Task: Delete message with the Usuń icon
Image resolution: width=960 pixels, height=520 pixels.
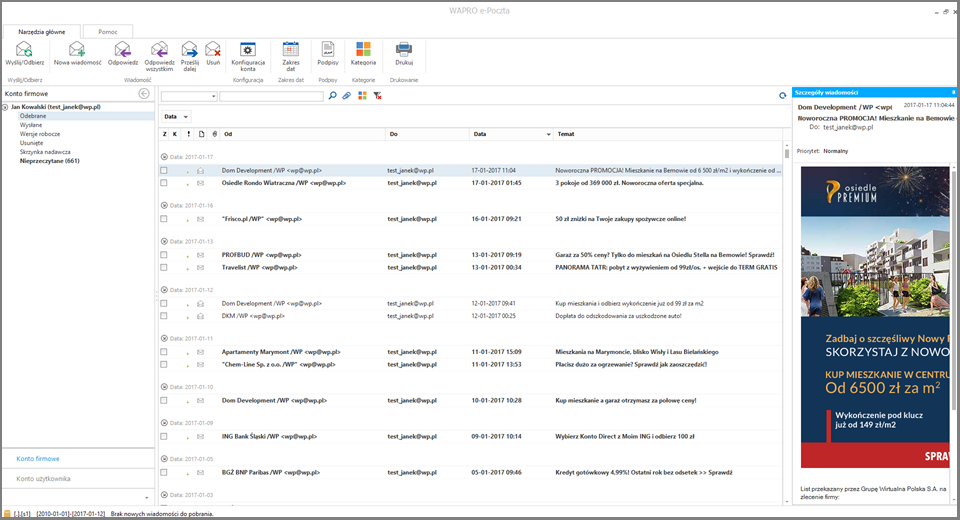Action: click(x=212, y=50)
